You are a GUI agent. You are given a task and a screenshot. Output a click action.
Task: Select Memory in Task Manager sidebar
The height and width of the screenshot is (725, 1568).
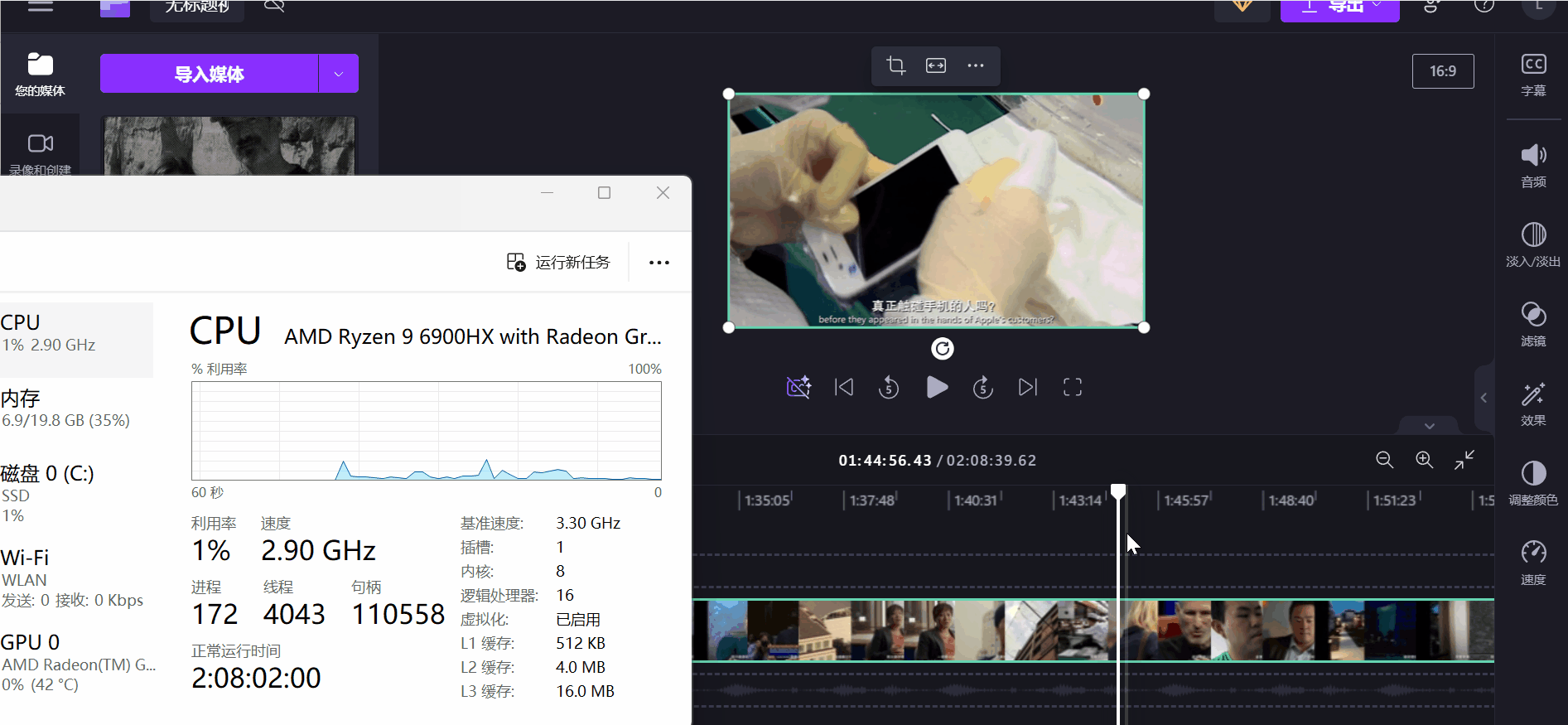76,408
